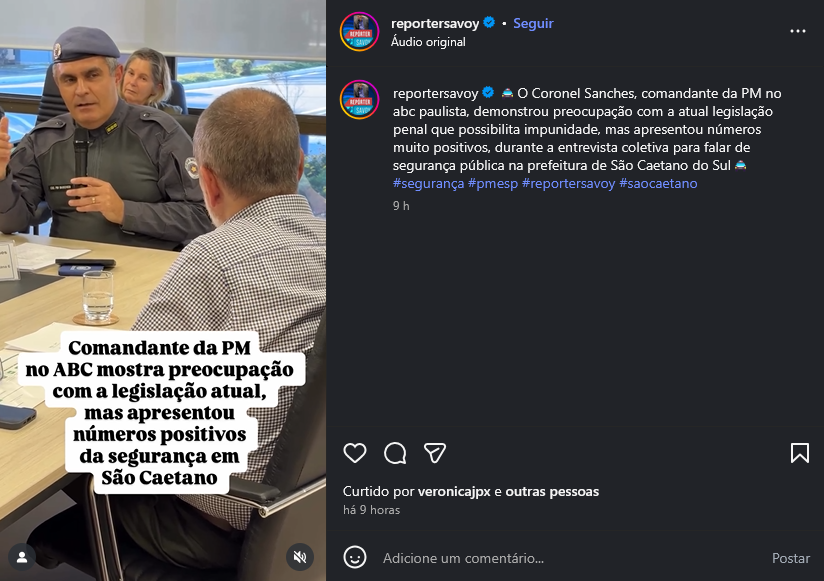Open the #saocaetano hashtag

point(658,183)
